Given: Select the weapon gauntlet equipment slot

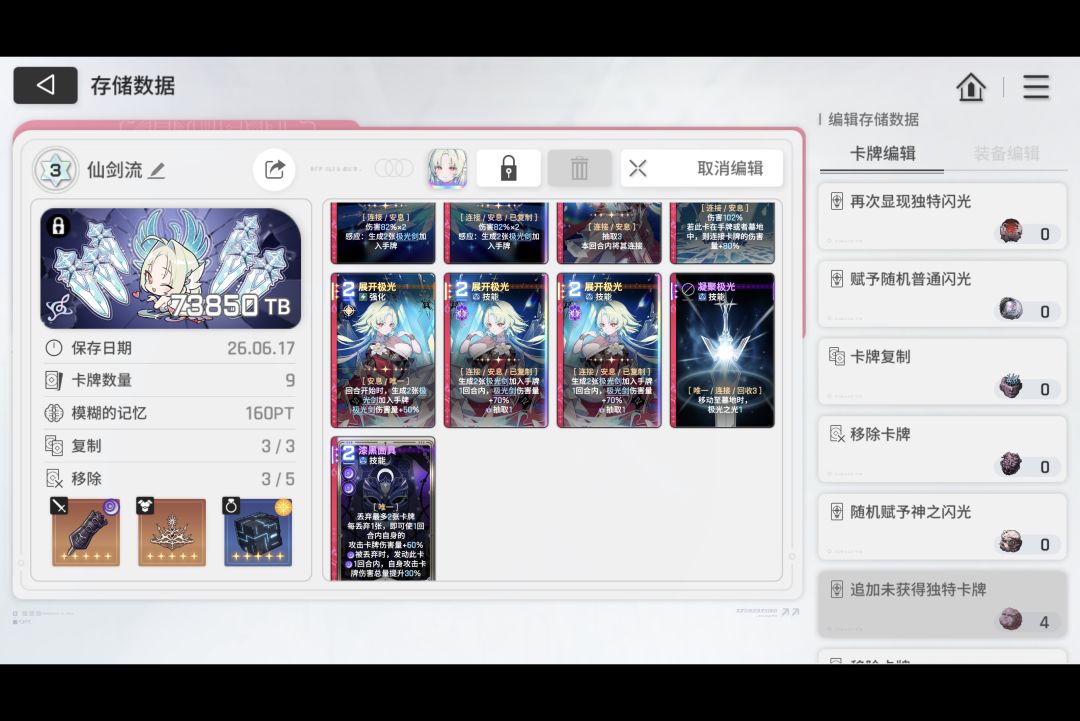Looking at the screenshot, I should click(x=85, y=532).
